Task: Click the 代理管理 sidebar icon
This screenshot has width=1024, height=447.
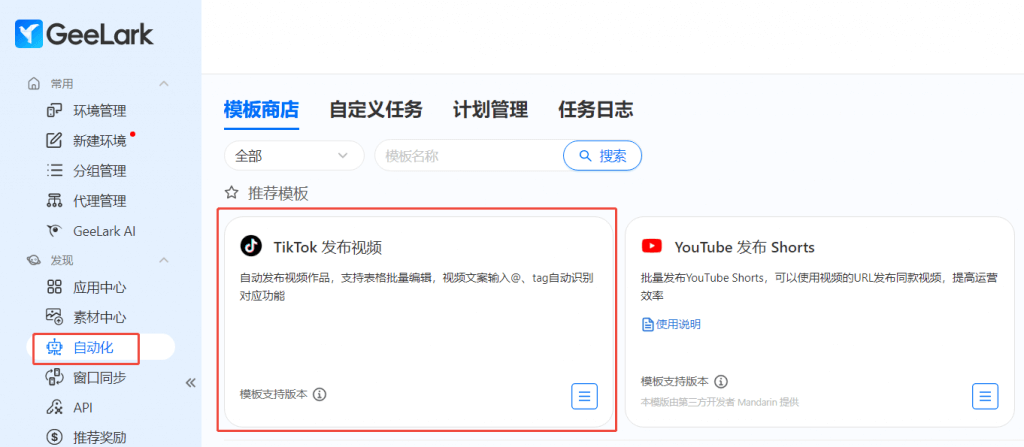Action: [55, 201]
